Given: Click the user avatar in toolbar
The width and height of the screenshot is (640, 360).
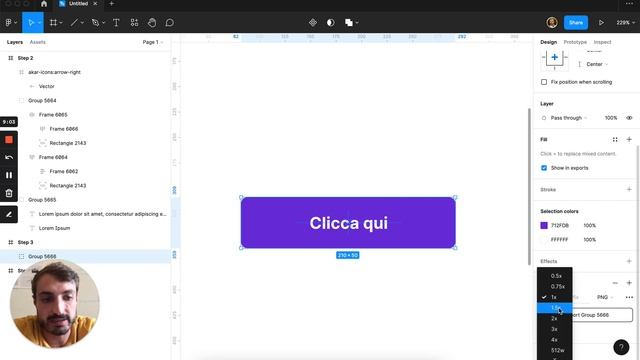Looking at the screenshot, I should 552,23.
